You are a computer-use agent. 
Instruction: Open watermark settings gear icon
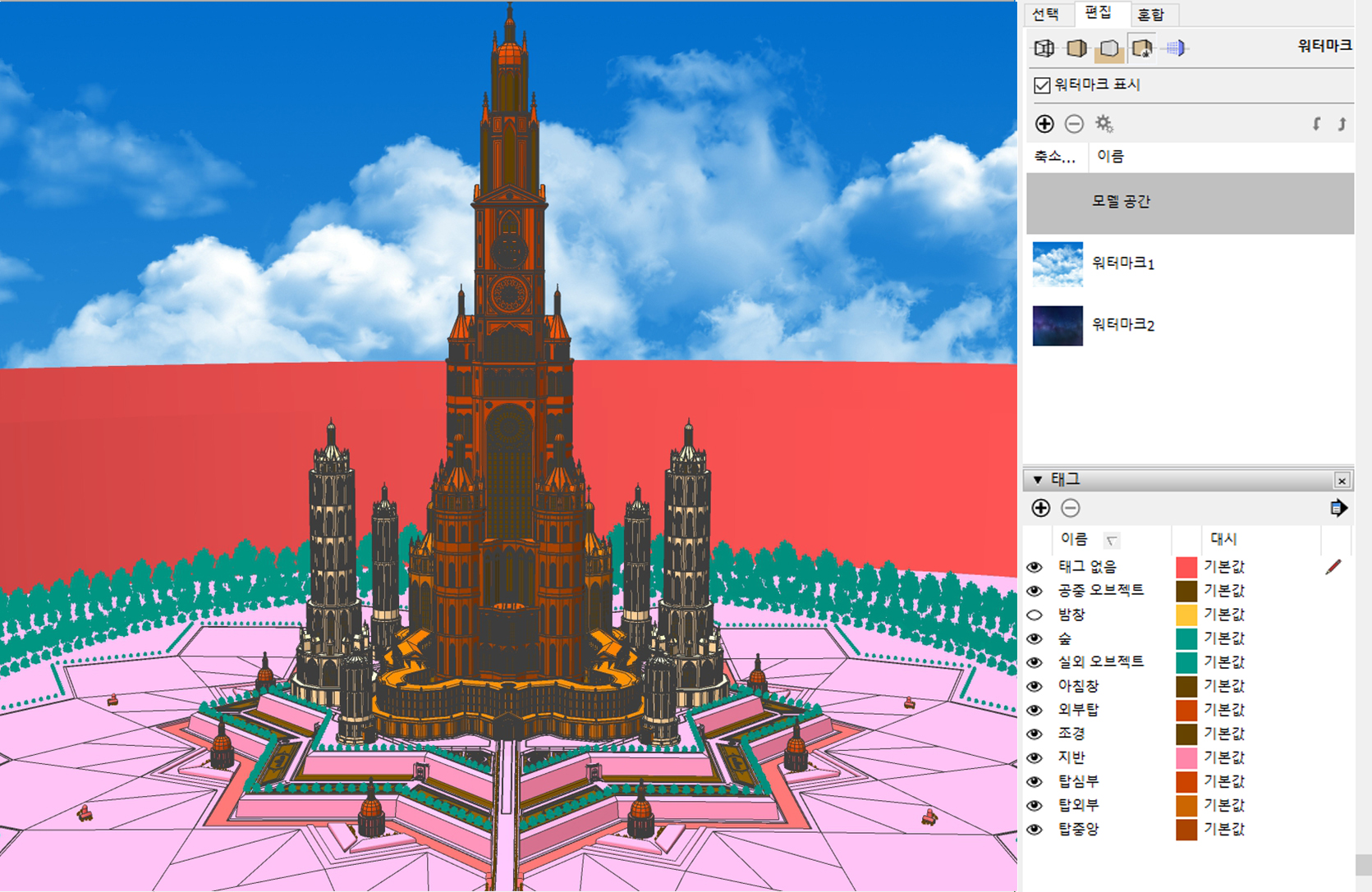[1104, 124]
